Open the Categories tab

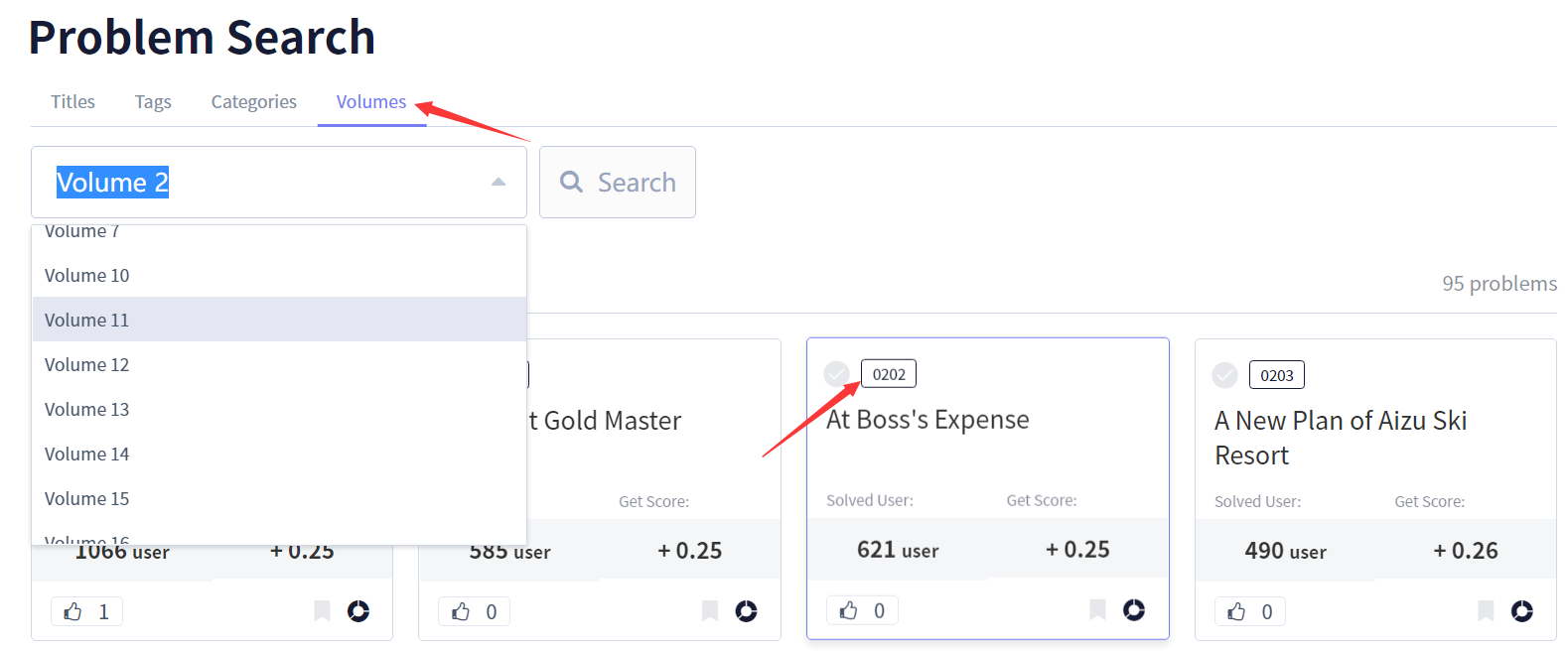[253, 102]
